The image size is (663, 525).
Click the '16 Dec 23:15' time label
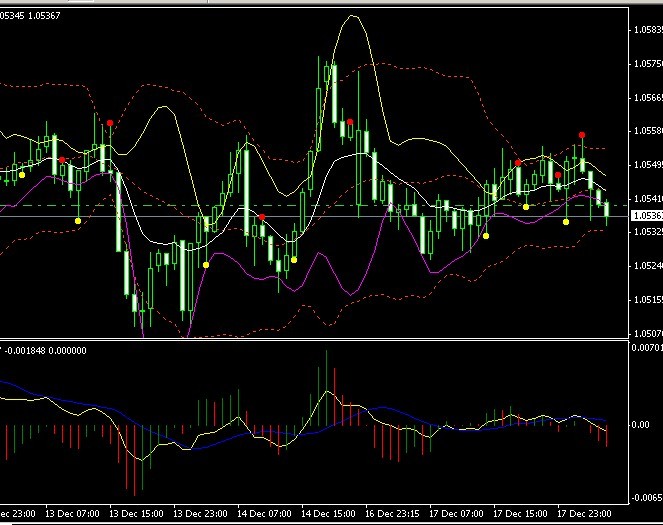(392, 514)
